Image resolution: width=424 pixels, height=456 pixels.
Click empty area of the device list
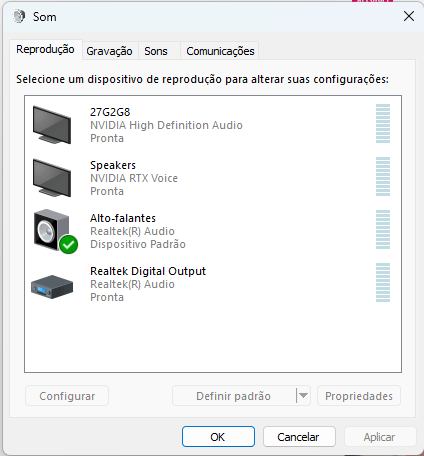tap(213, 337)
